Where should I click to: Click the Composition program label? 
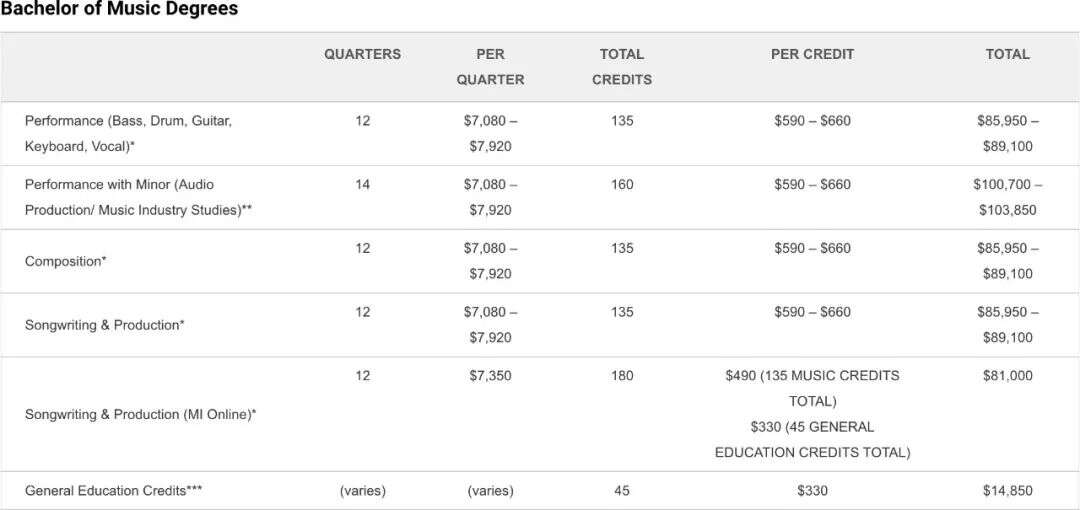tap(65, 261)
